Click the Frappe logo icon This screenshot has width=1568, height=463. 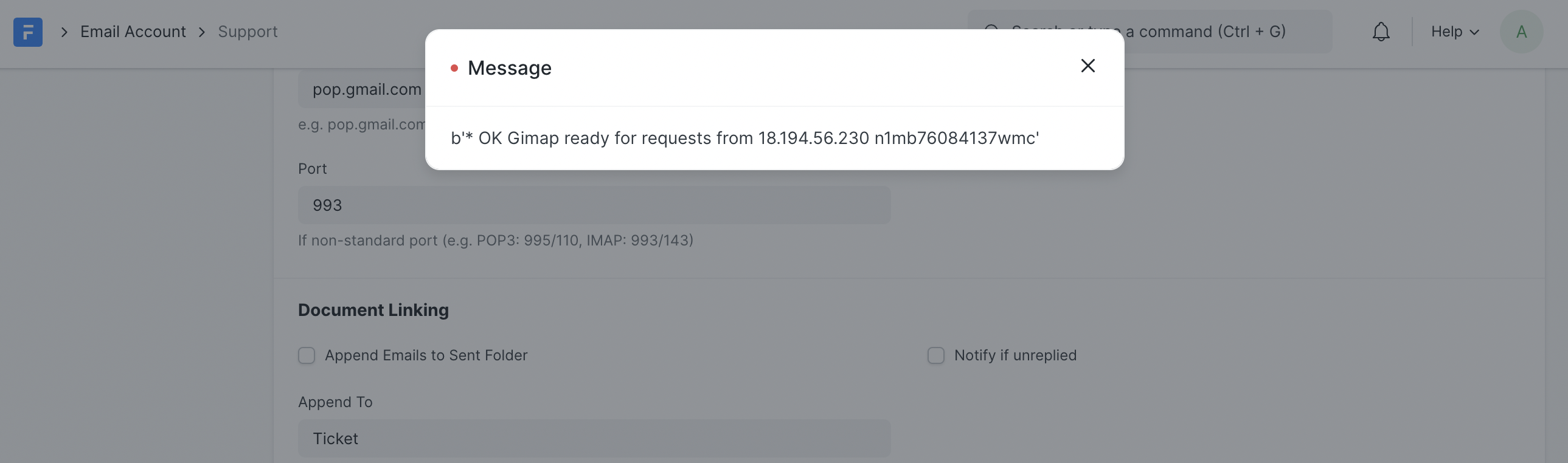pyautogui.click(x=27, y=32)
